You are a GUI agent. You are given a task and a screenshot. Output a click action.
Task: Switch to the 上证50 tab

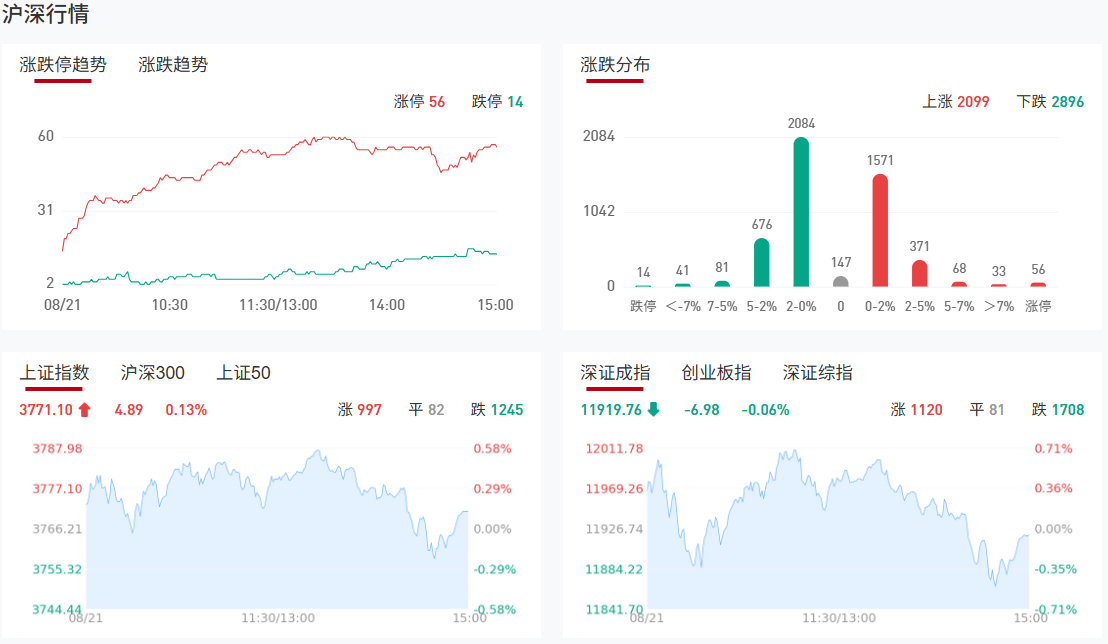click(243, 373)
